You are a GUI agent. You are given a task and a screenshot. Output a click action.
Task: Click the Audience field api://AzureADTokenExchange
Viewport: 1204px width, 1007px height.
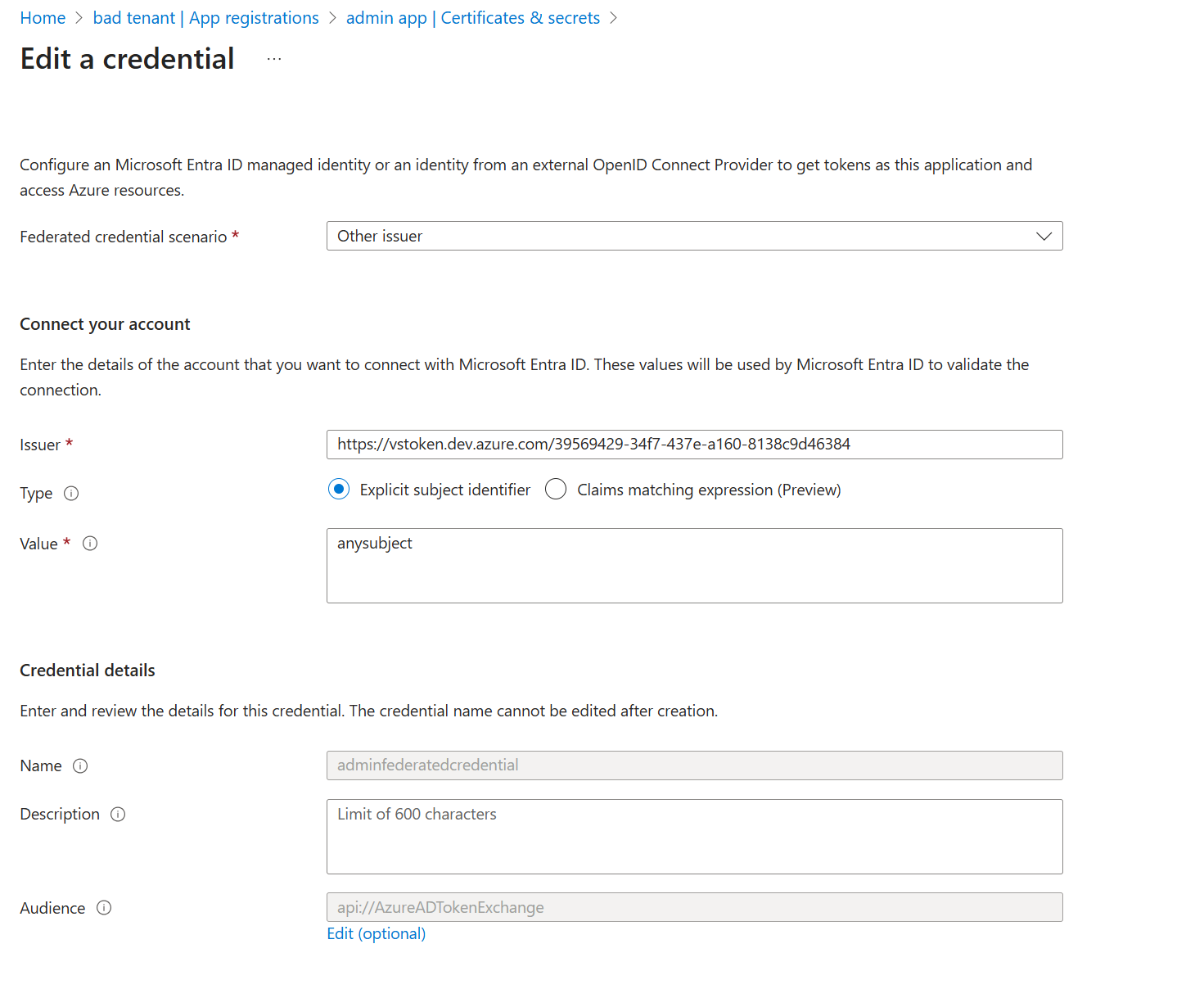tap(694, 907)
